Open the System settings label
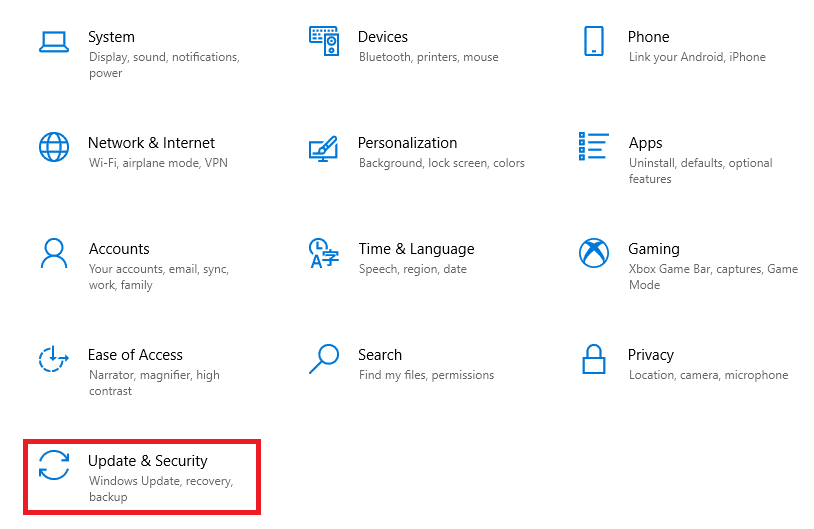814x529 pixels. tap(111, 37)
